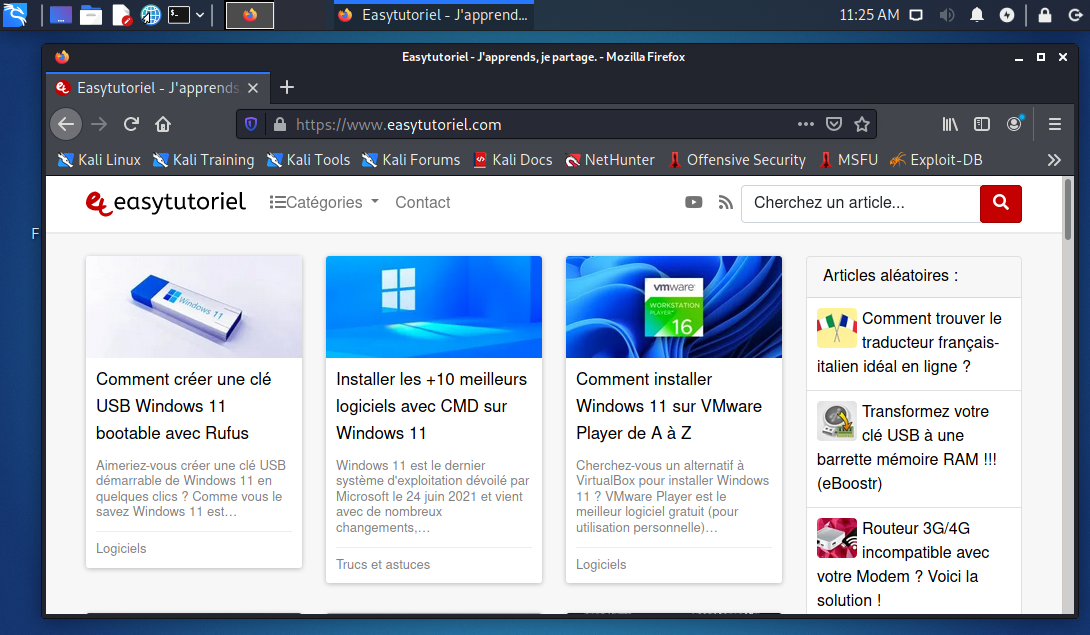Open the text editor panel launcher
This screenshot has width=1090, height=635.
tap(122, 15)
